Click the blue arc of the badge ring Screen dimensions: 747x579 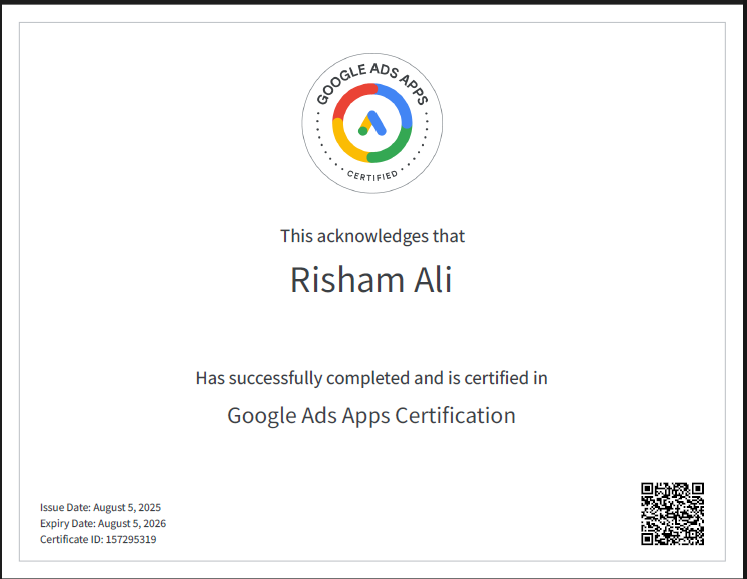pos(400,103)
